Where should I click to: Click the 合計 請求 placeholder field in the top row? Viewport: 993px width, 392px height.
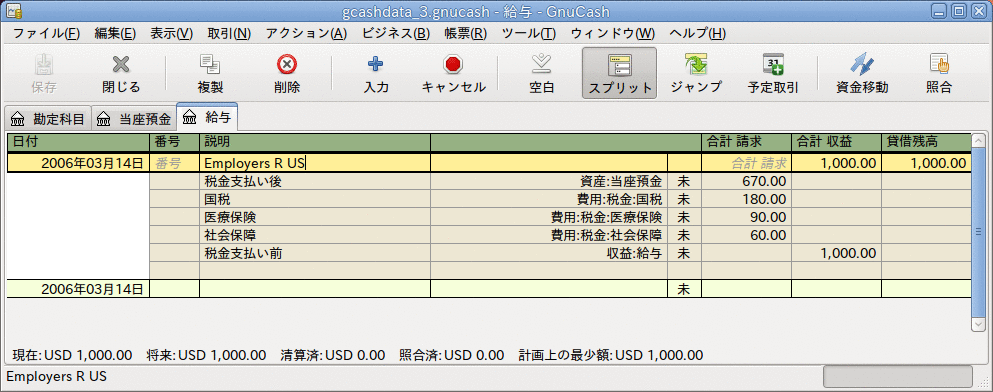click(x=746, y=163)
